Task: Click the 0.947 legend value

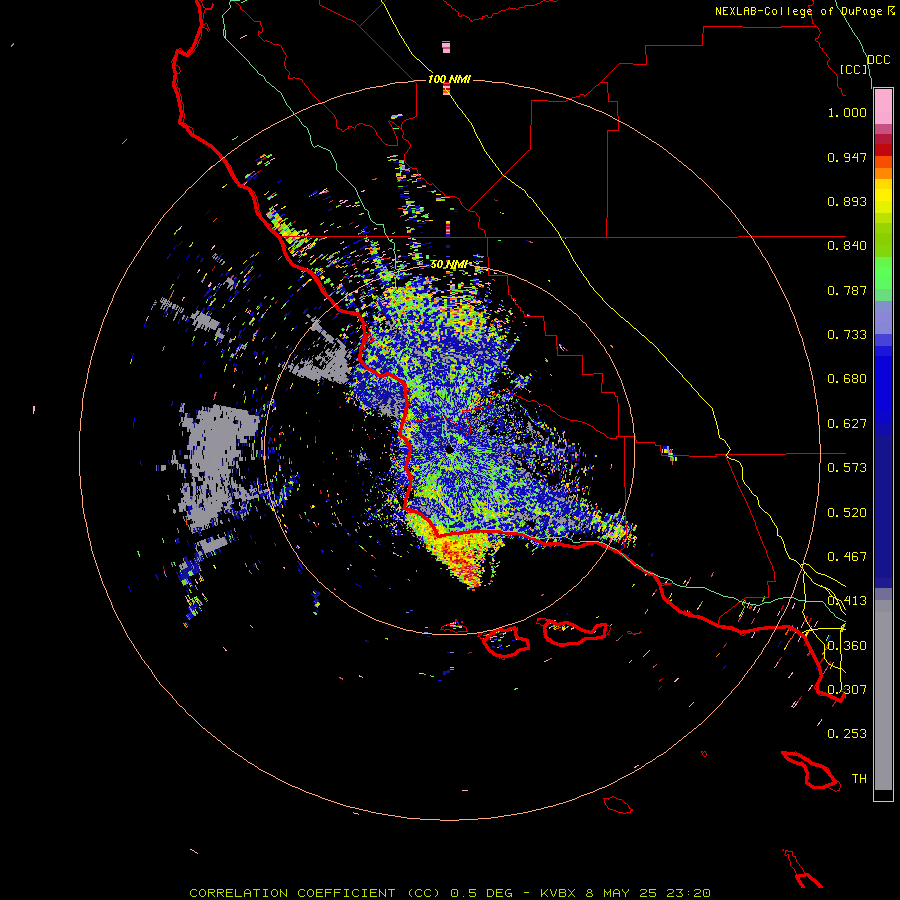Action: [847, 157]
